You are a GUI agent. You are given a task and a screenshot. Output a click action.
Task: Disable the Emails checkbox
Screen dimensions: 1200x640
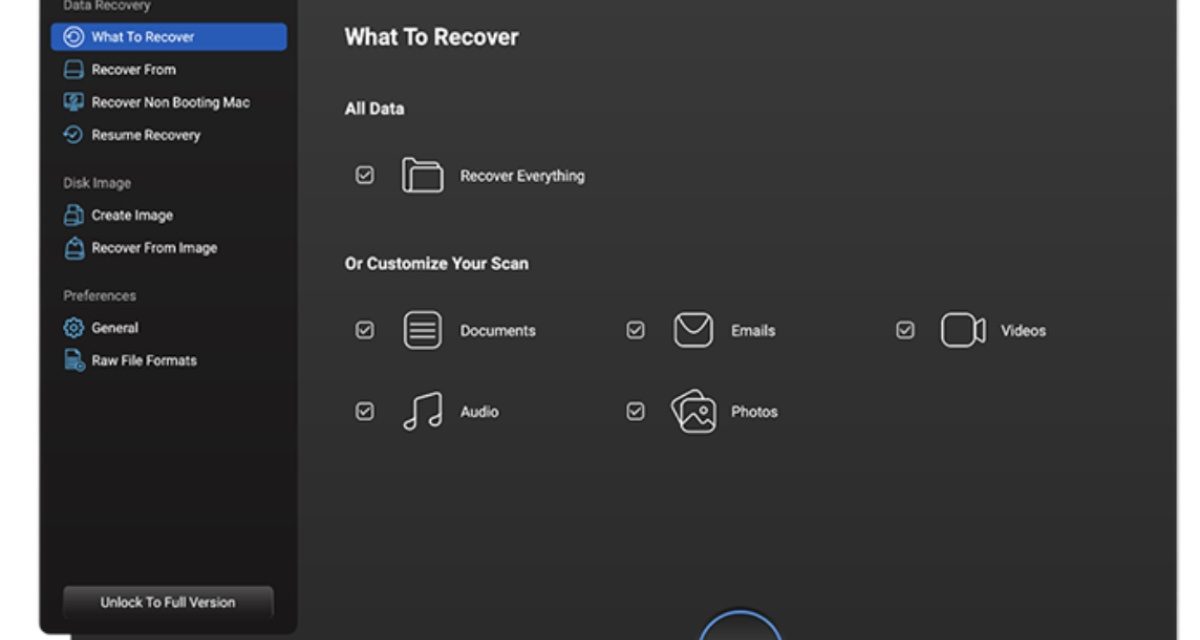[x=635, y=330]
